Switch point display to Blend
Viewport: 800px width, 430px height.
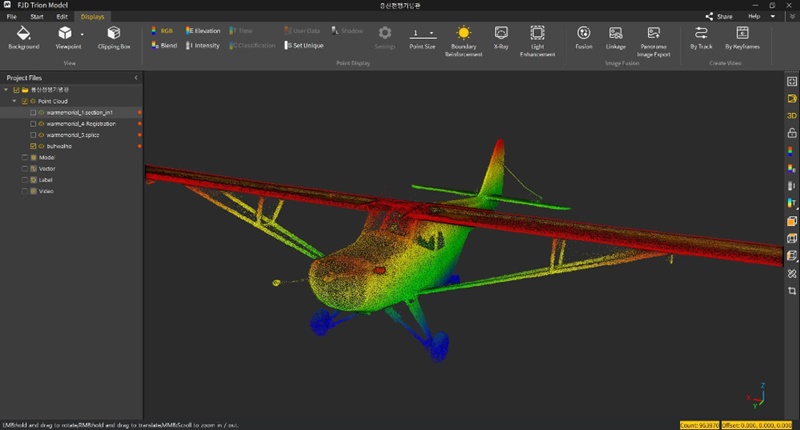click(x=164, y=45)
